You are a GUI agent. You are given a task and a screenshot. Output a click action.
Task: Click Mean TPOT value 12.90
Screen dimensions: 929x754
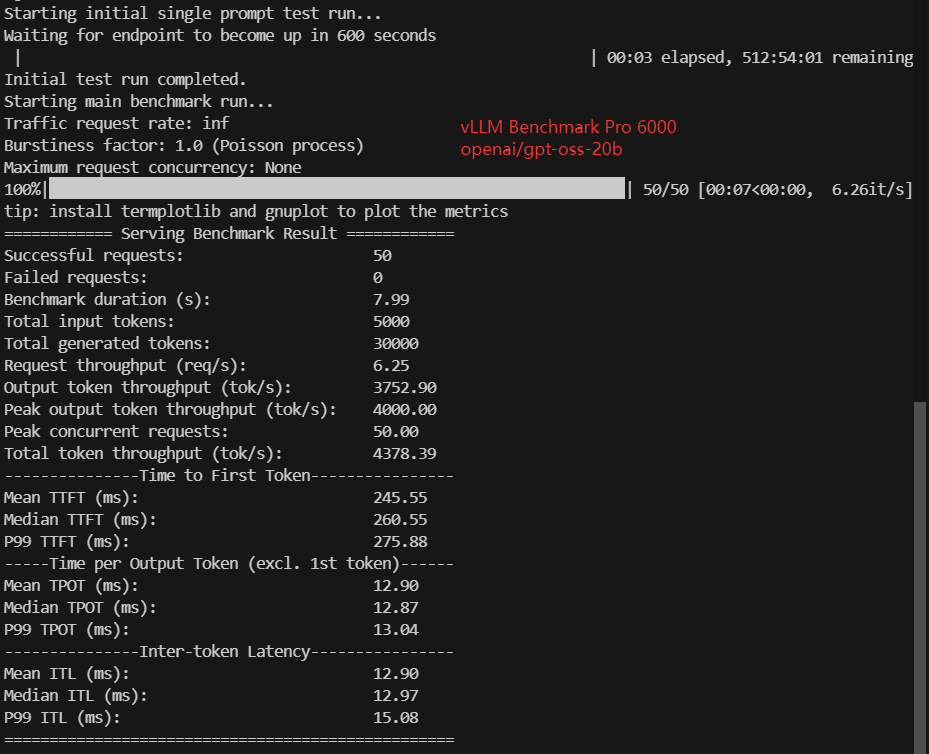(x=396, y=585)
